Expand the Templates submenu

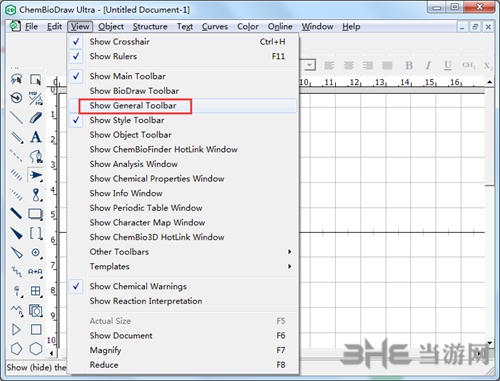coord(182,266)
